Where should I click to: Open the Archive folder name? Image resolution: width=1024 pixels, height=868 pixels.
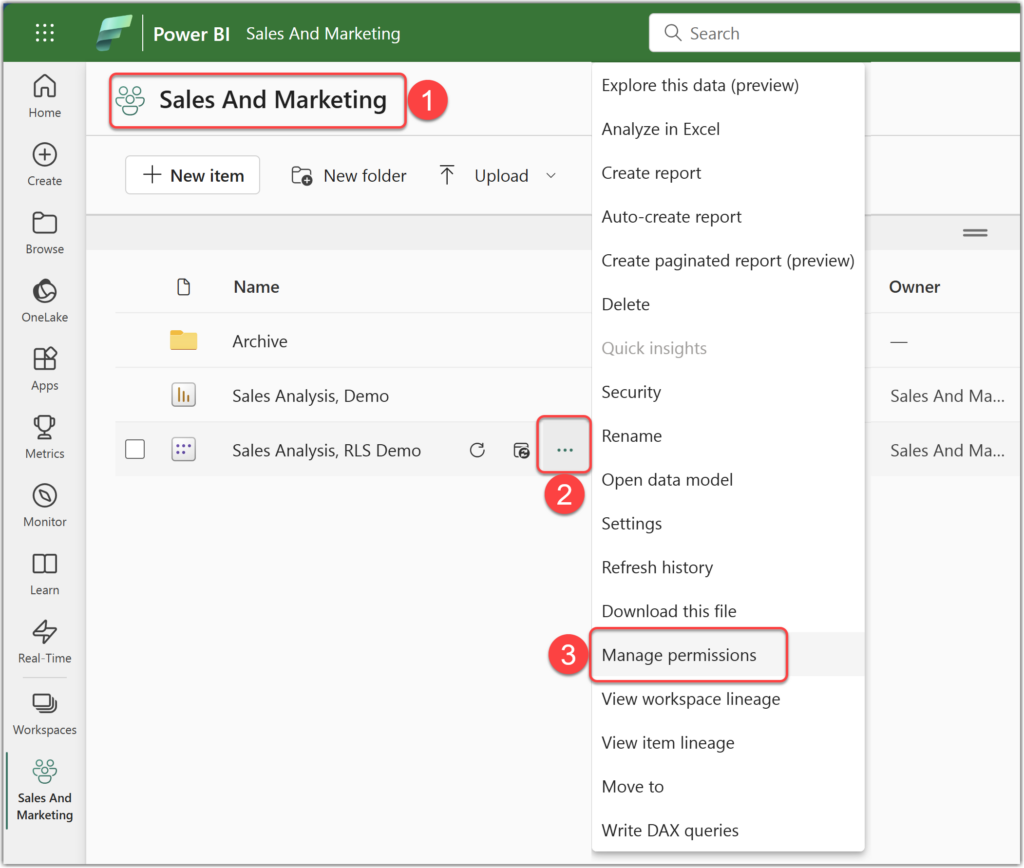tap(260, 341)
